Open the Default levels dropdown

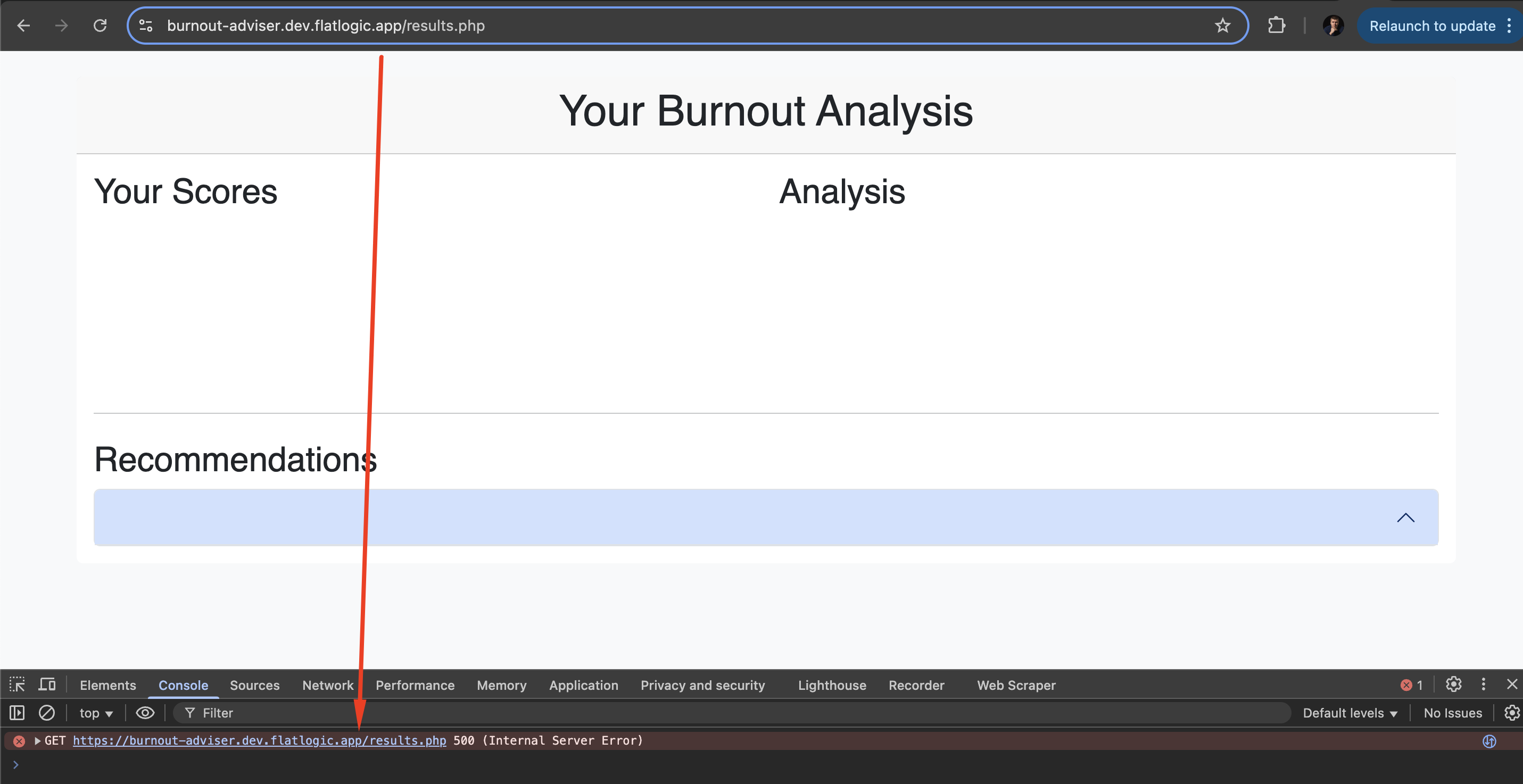pyautogui.click(x=1349, y=713)
